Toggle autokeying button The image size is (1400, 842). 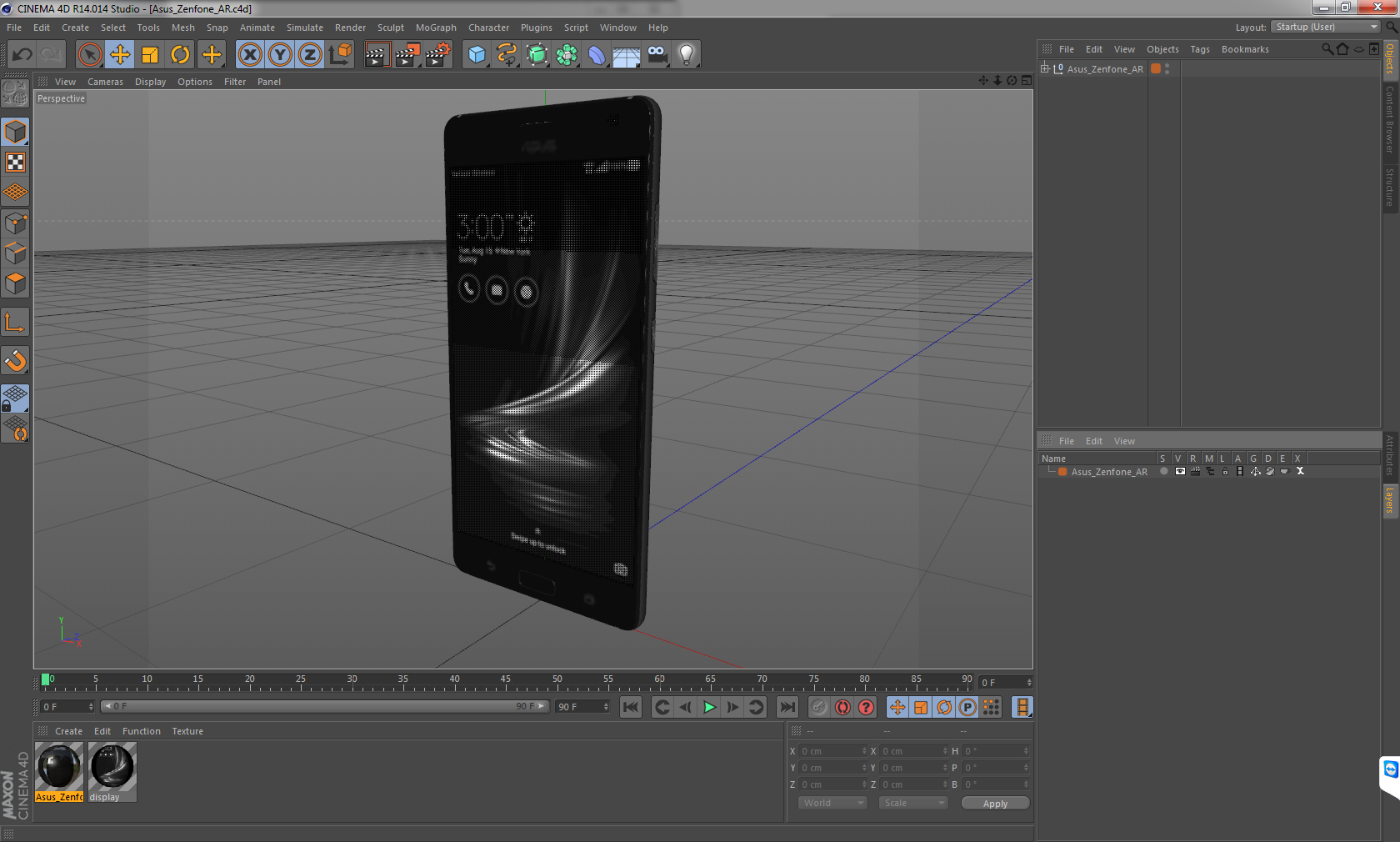[x=842, y=707]
